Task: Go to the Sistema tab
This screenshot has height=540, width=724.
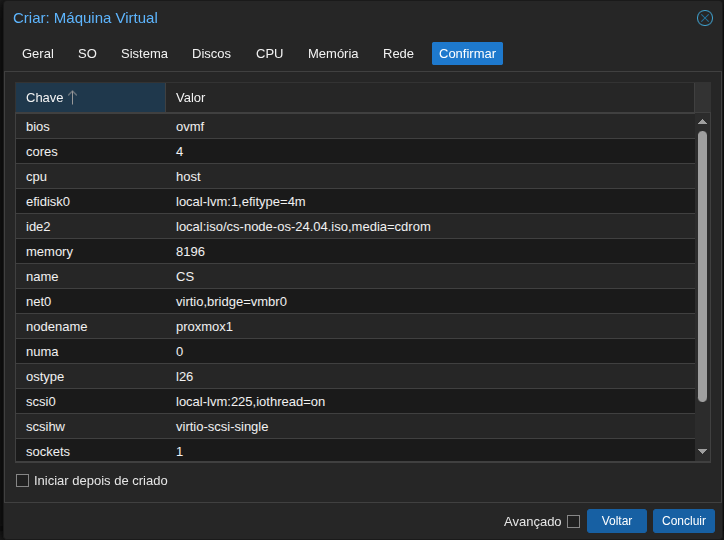Action: point(145,54)
